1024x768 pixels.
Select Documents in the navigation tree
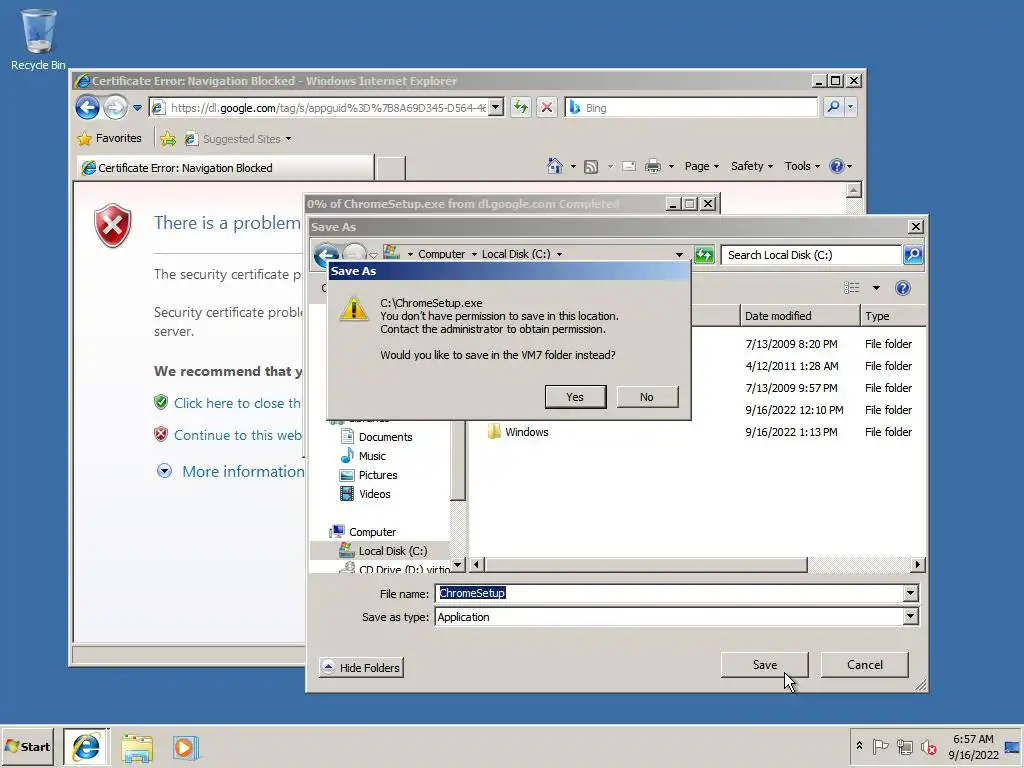385,437
